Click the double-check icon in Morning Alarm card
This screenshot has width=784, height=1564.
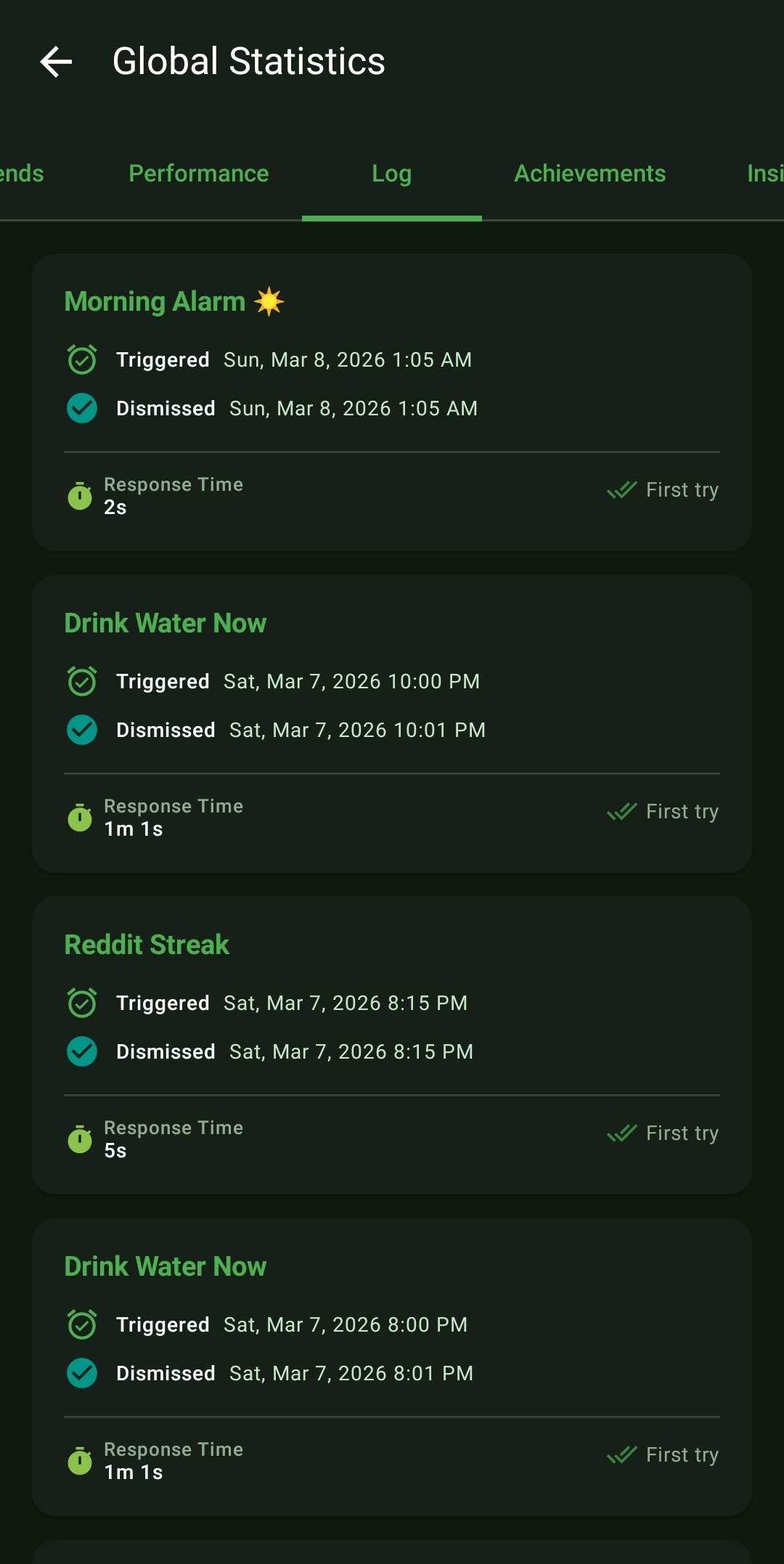[x=621, y=490]
